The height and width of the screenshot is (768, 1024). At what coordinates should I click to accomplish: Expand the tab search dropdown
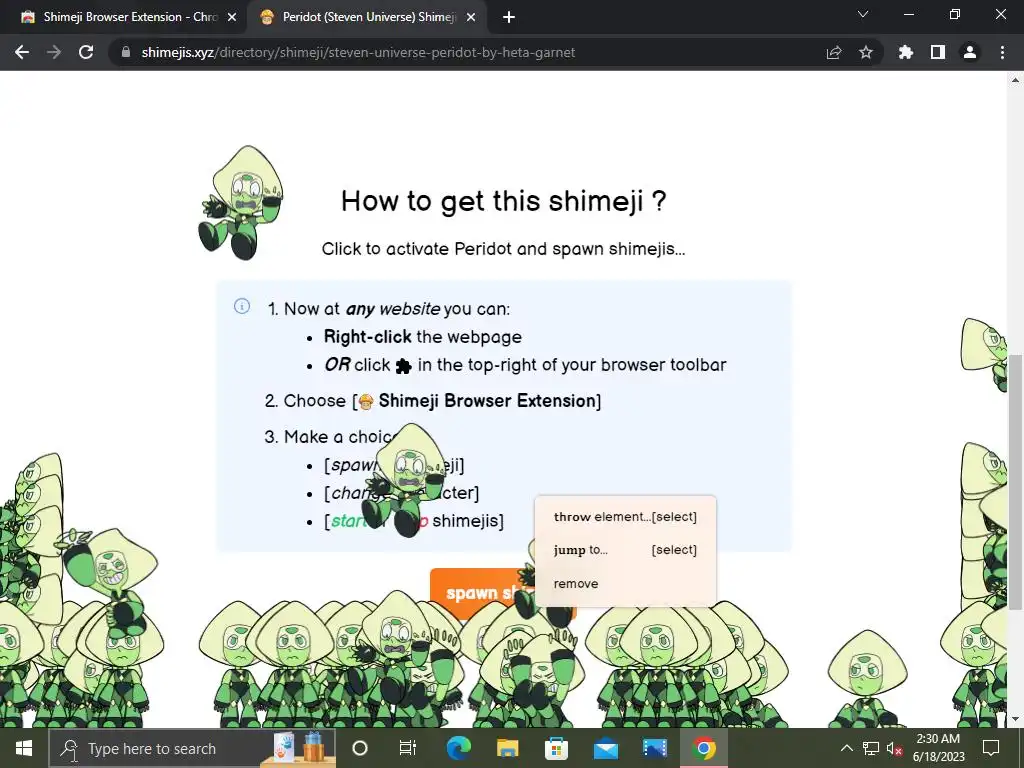click(x=863, y=14)
